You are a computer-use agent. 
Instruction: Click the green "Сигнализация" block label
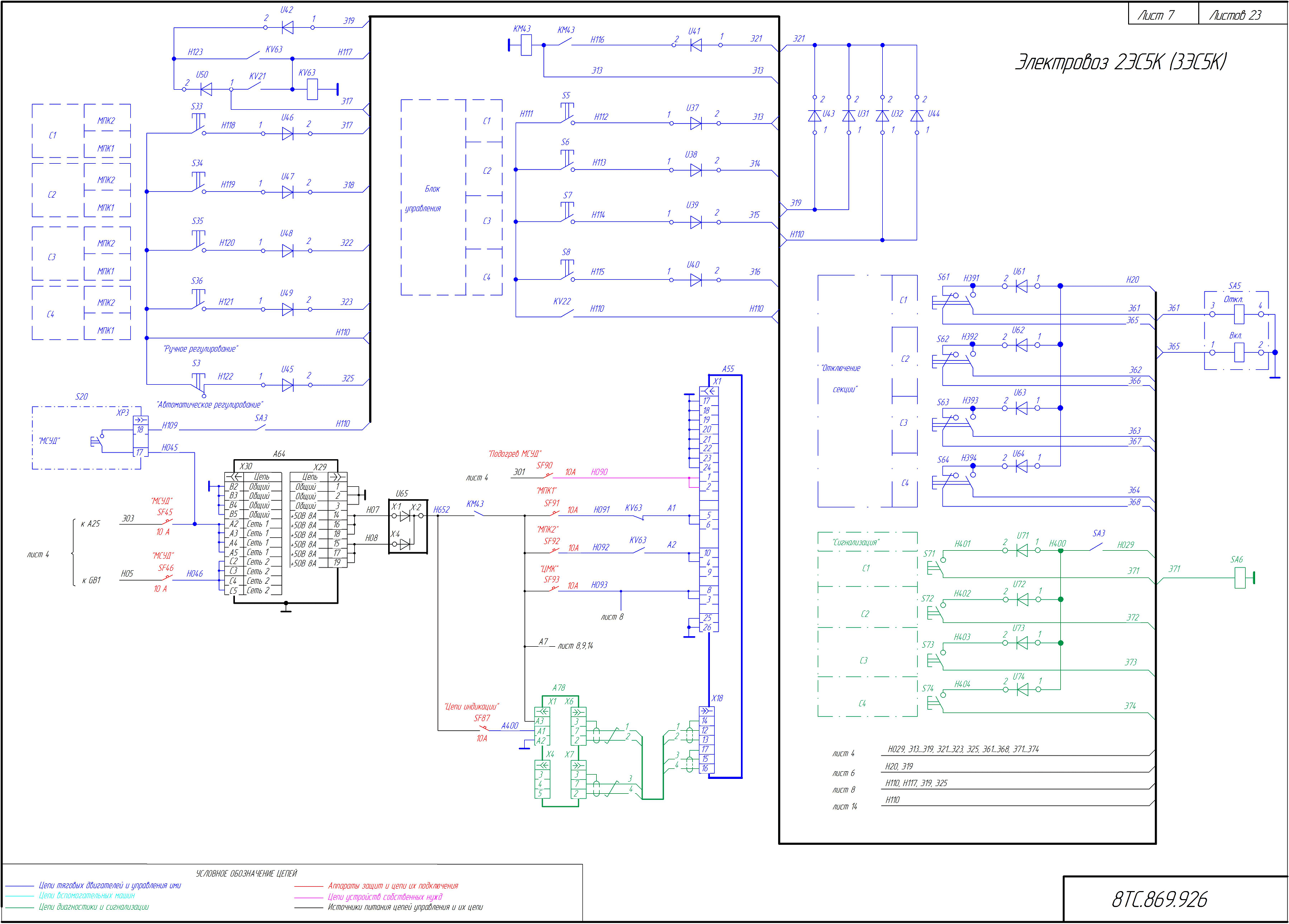(x=856, y=542)
